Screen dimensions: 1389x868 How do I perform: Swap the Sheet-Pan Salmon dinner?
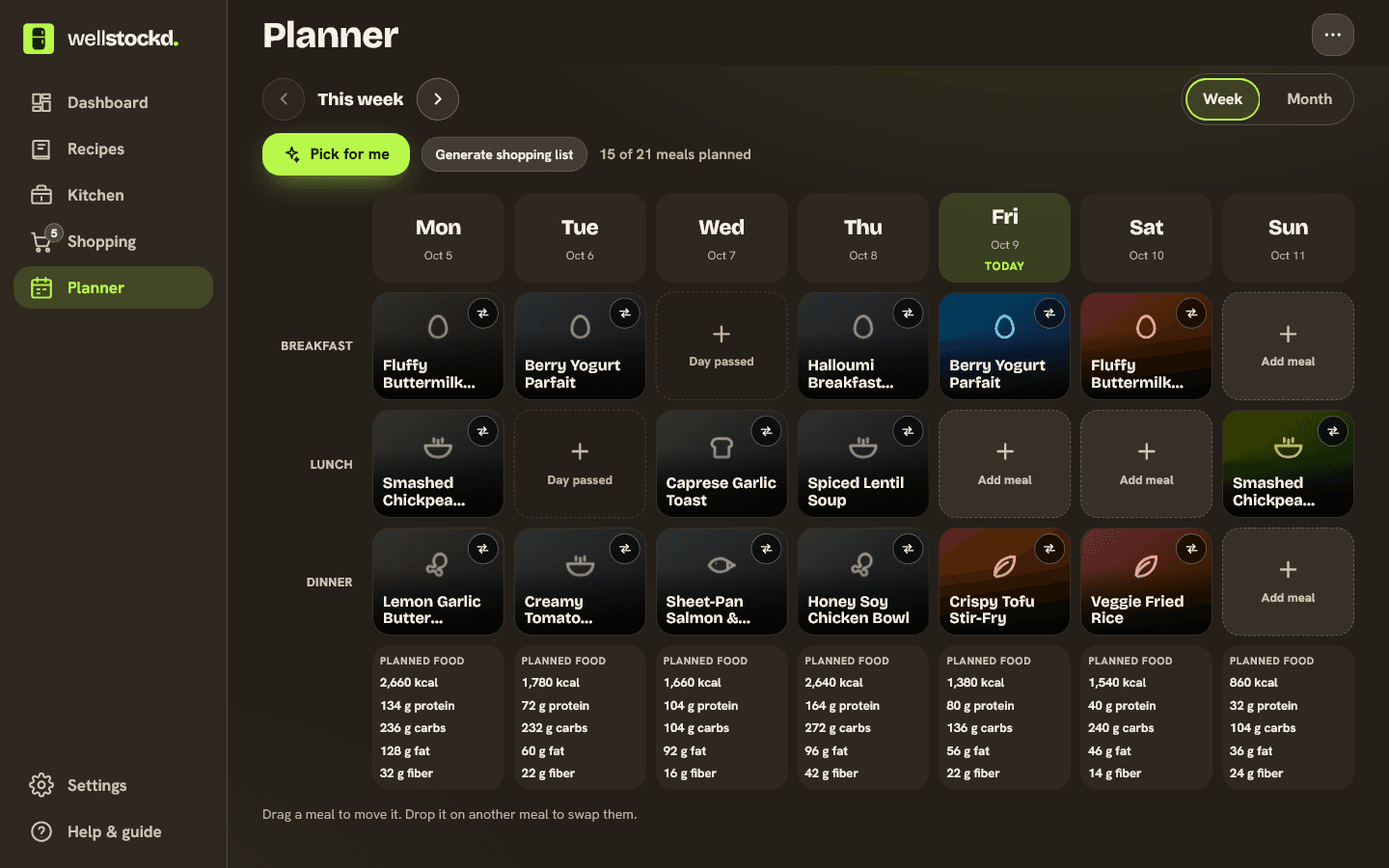click(x=766, y=549)
